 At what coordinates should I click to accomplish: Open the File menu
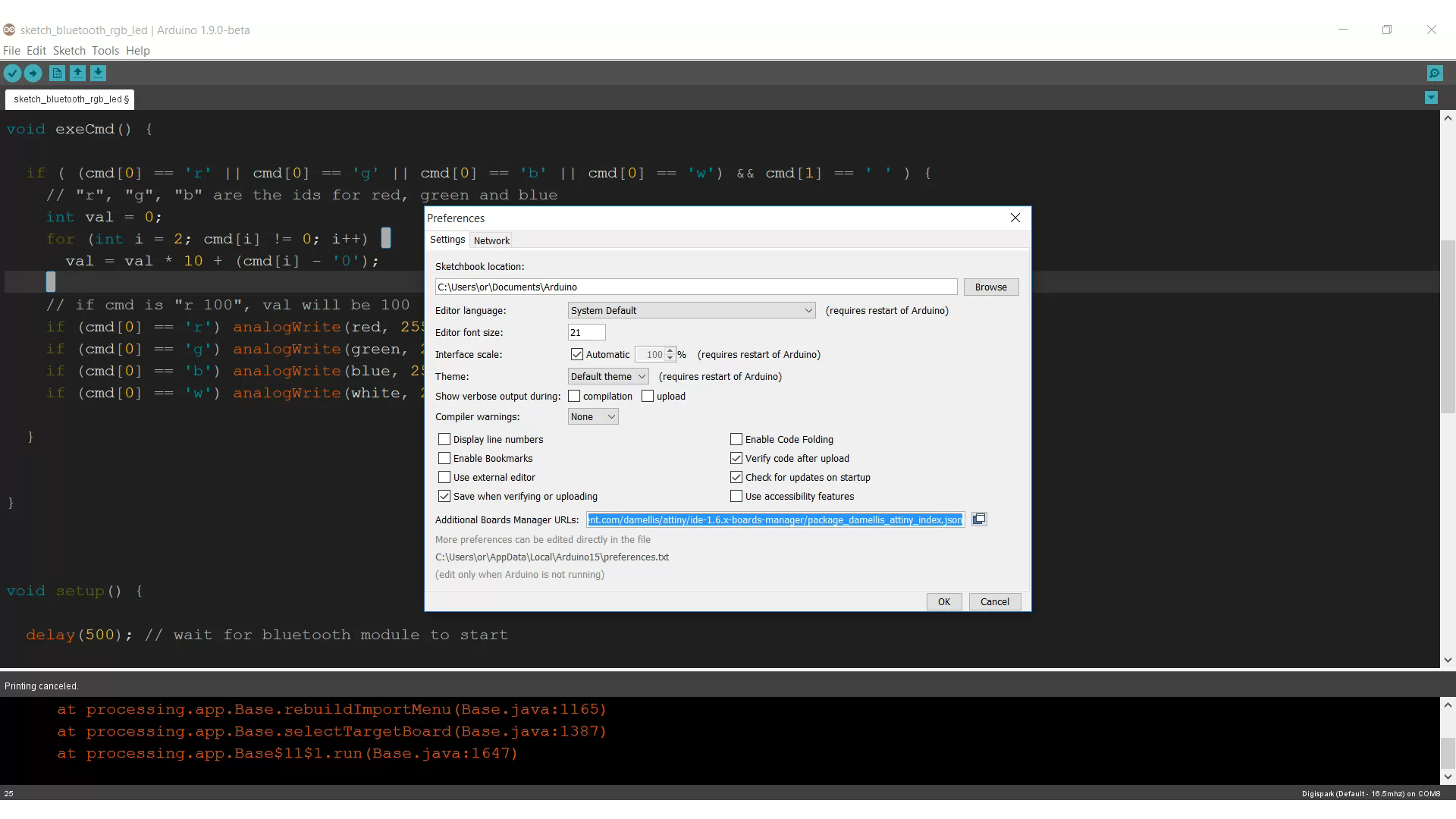point(11,51)
